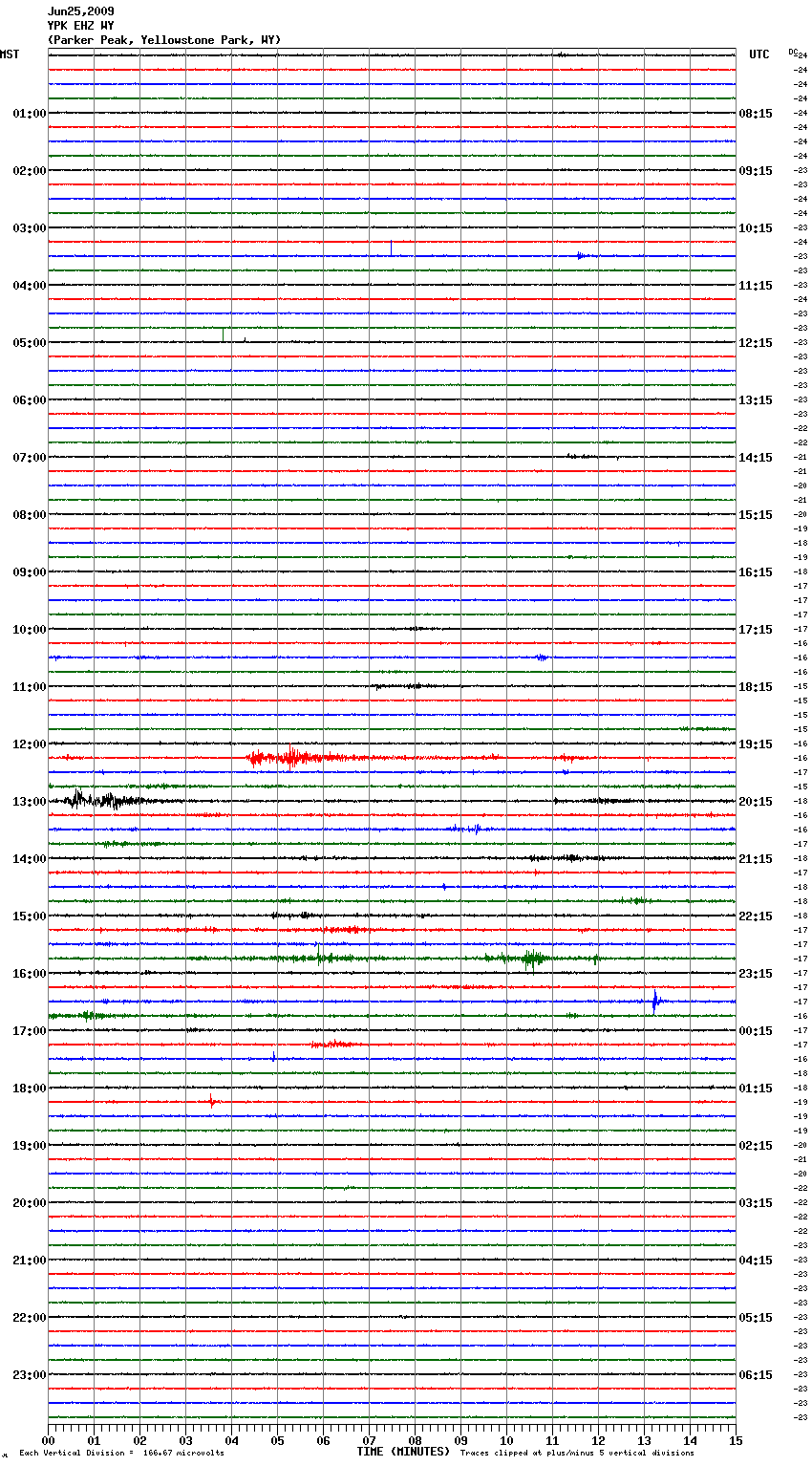This screenshot has width=812, height=1466.
Task: Select the 06:00 MST time label
Action: coord(30,400)
